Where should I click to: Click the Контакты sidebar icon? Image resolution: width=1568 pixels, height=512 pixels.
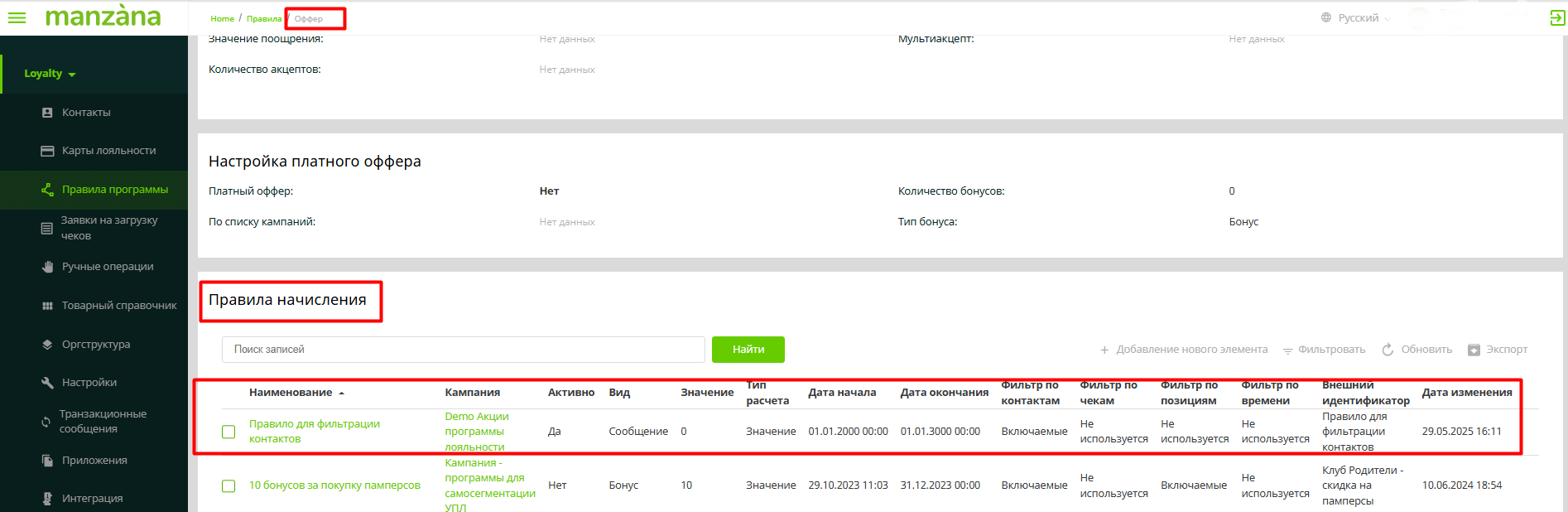(x=47, y=113)
